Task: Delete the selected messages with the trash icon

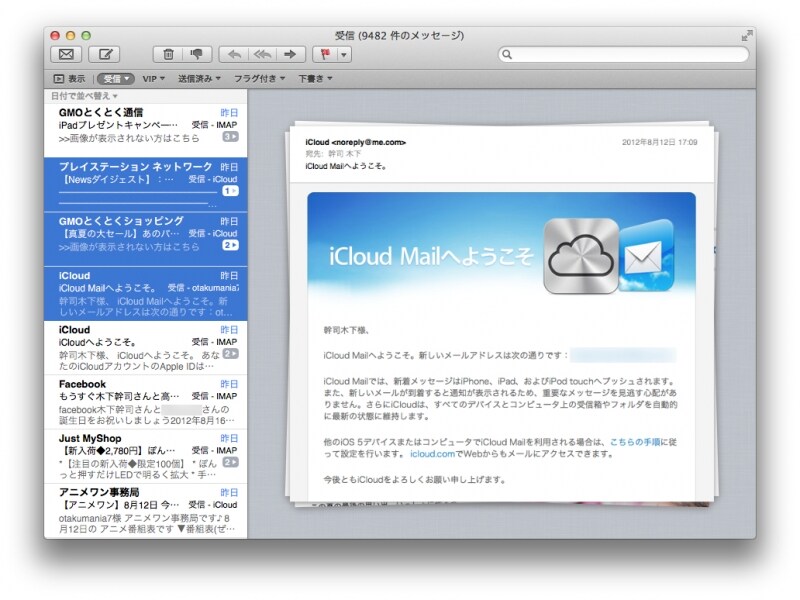Action: click(x=168, y=55)
